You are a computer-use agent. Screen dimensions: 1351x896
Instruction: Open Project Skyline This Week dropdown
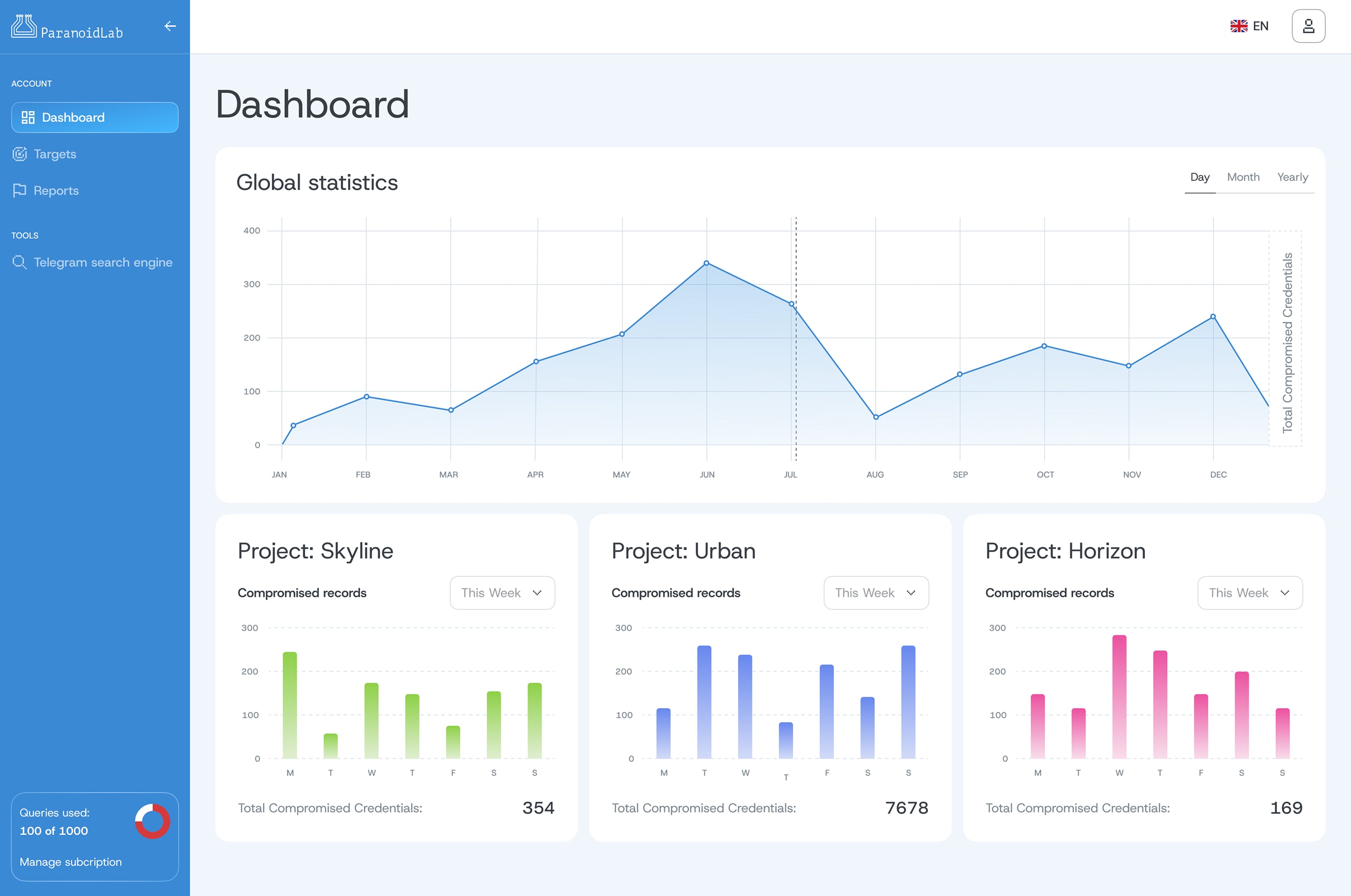coord(502,592)
